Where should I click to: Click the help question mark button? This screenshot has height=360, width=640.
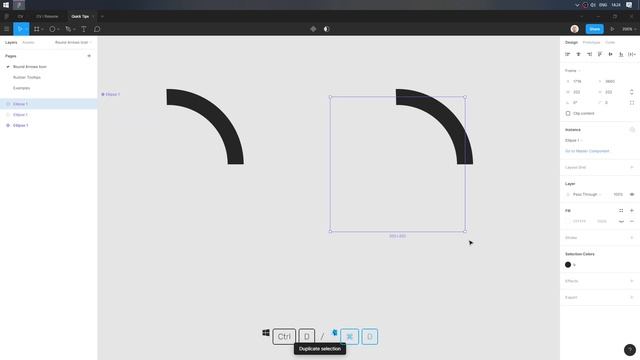point(630,350)
